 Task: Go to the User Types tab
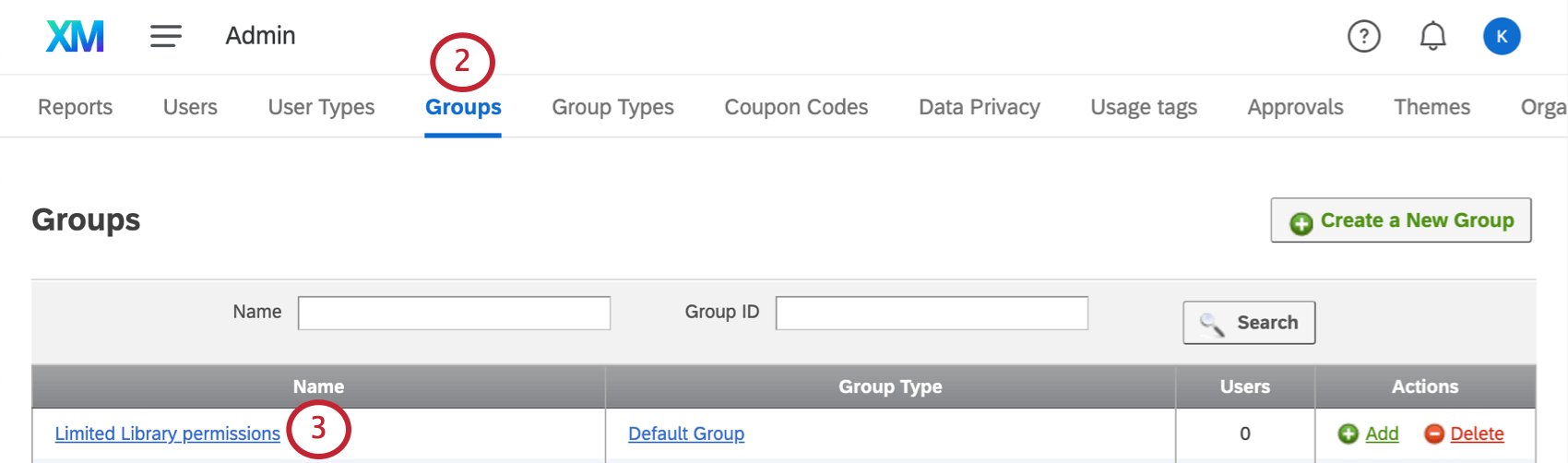(321, 107)
